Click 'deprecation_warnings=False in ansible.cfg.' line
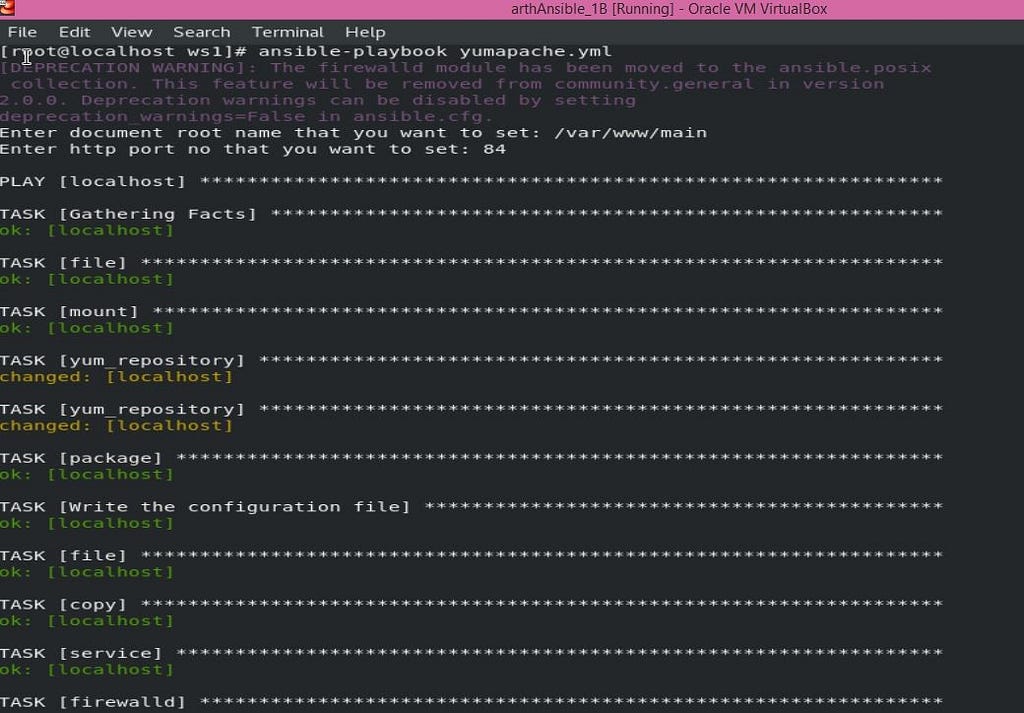The height and width of the screenshot is (713, 1024). (x=246, y=117)
